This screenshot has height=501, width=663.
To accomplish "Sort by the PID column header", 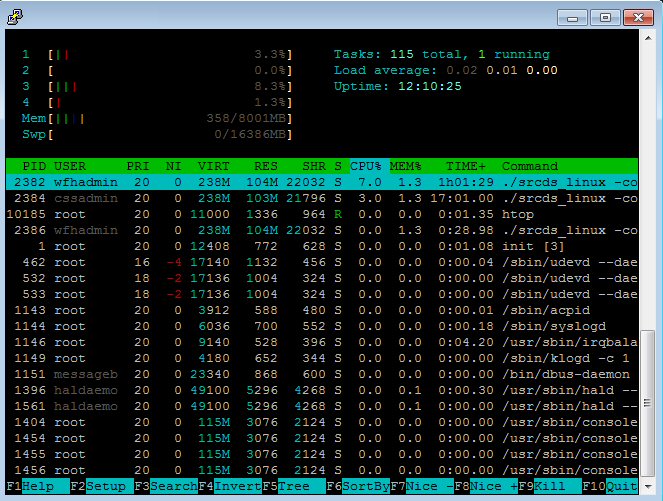I will click(34, 166).
